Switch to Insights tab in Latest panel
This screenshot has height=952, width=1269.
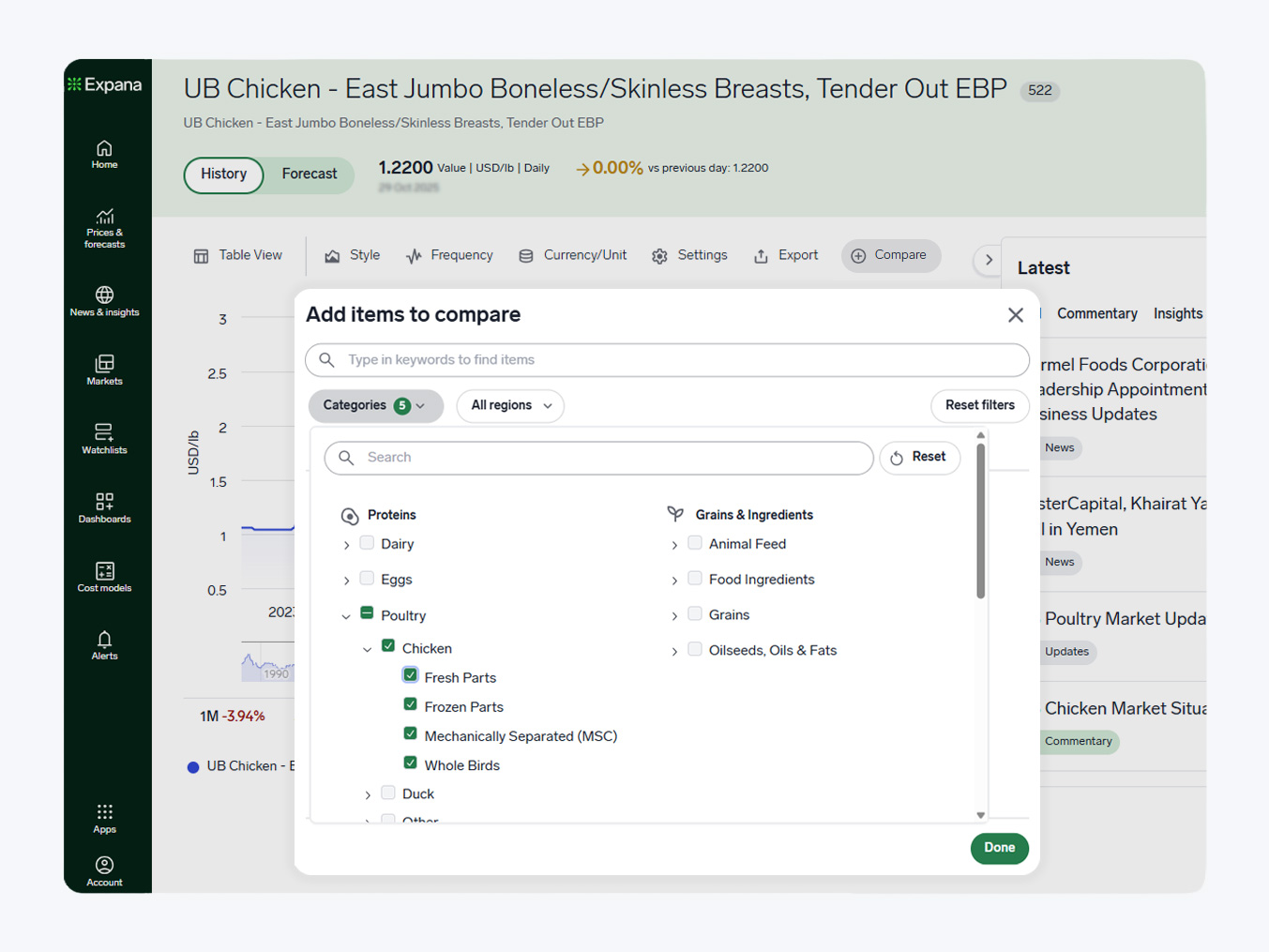(x=1178, y=314)
